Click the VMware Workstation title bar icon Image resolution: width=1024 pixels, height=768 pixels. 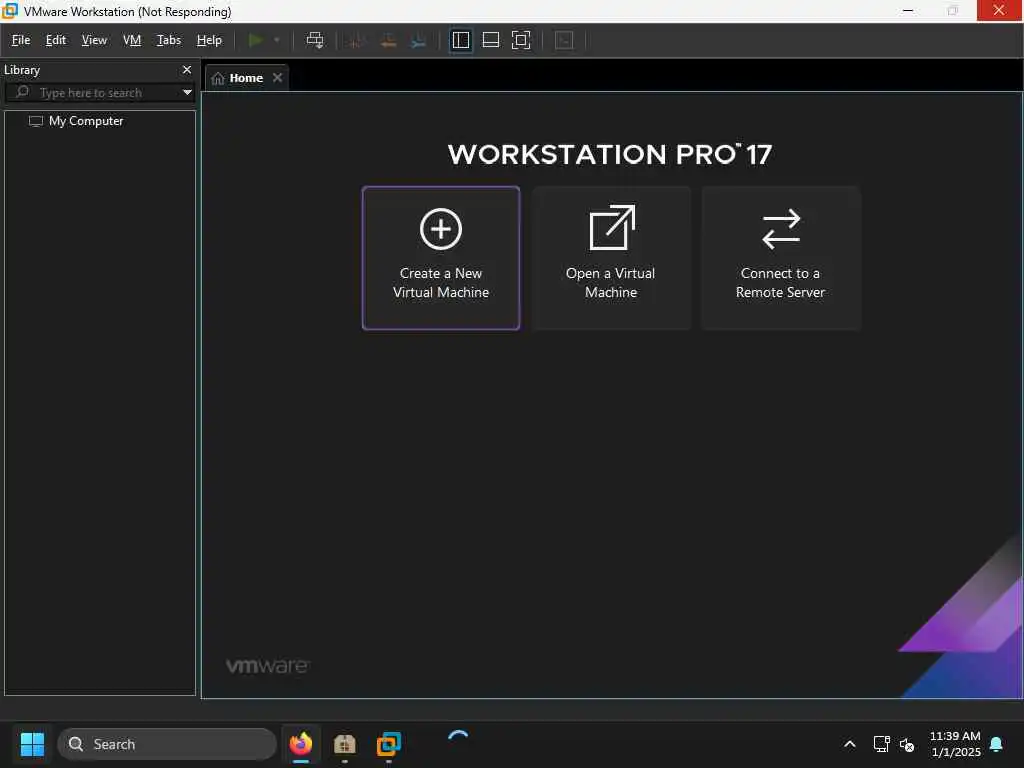point(10,10)
